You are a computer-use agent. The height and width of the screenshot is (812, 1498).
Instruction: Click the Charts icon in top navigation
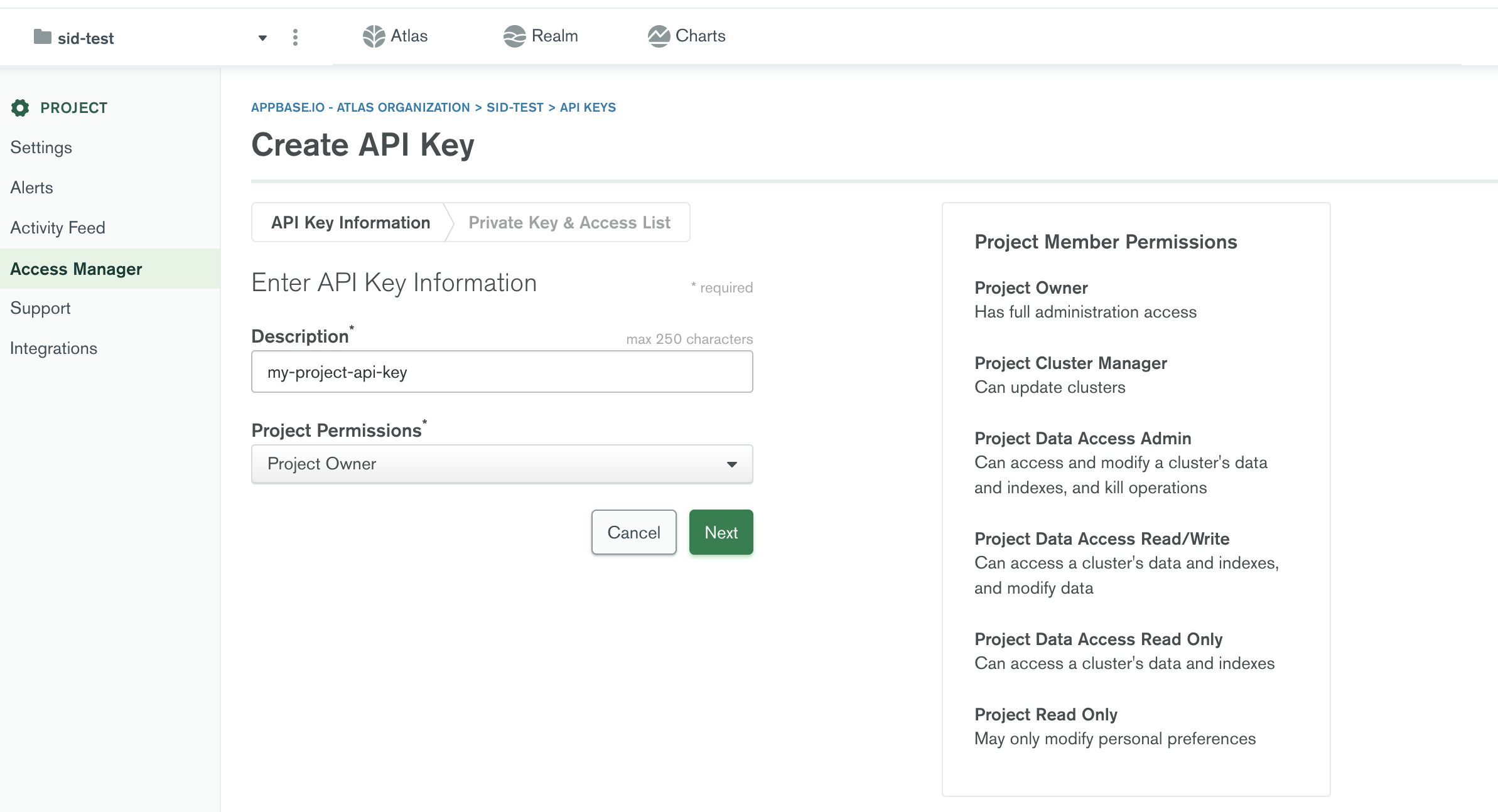659,36
